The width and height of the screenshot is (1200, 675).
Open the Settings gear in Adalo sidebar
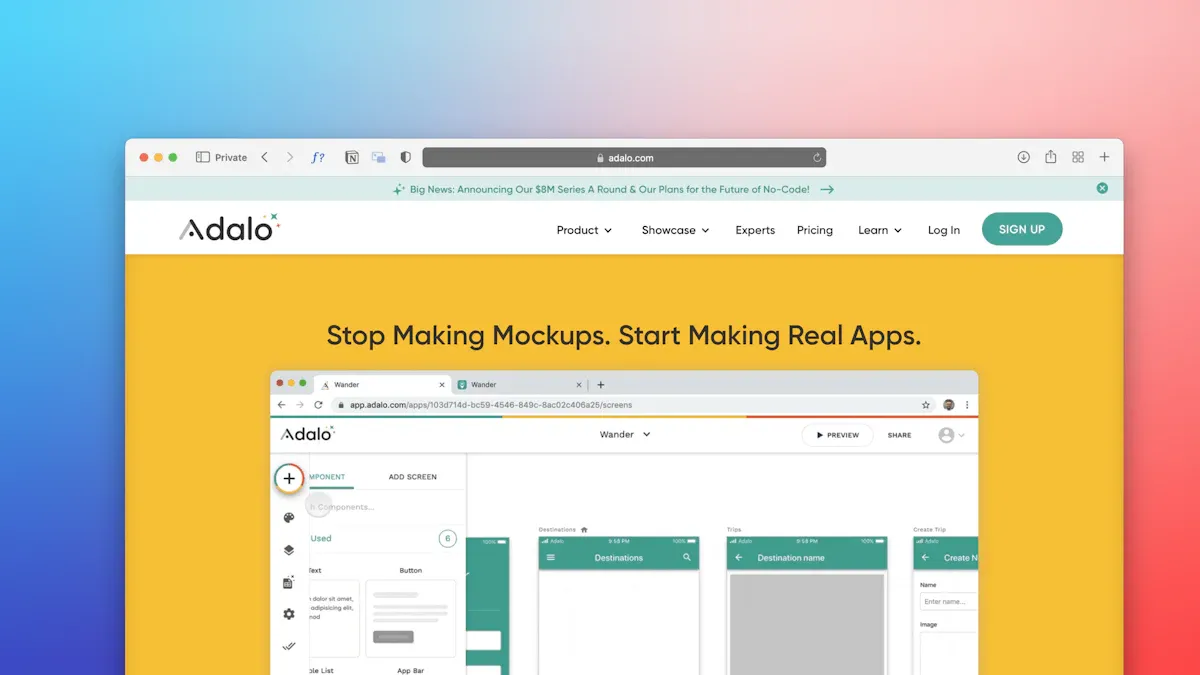point(289,614)
